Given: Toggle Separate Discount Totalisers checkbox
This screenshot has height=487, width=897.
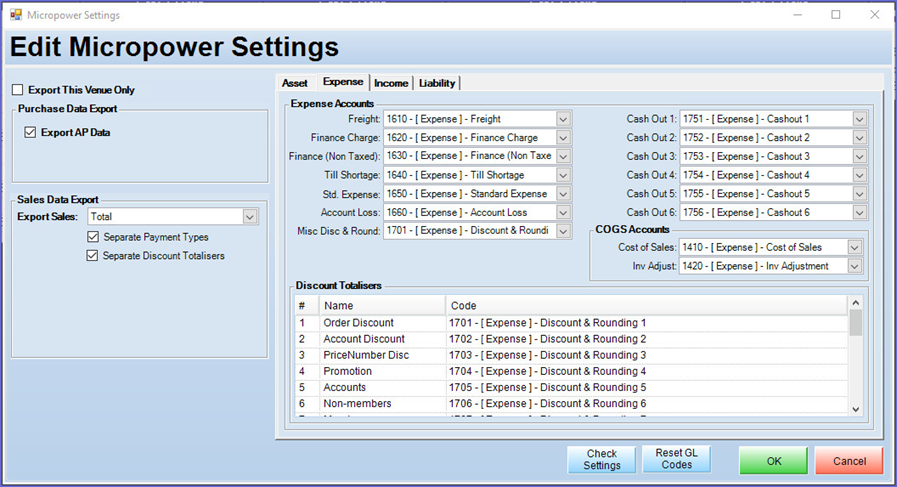Looking at the screenshot, I should pos(92,255).
